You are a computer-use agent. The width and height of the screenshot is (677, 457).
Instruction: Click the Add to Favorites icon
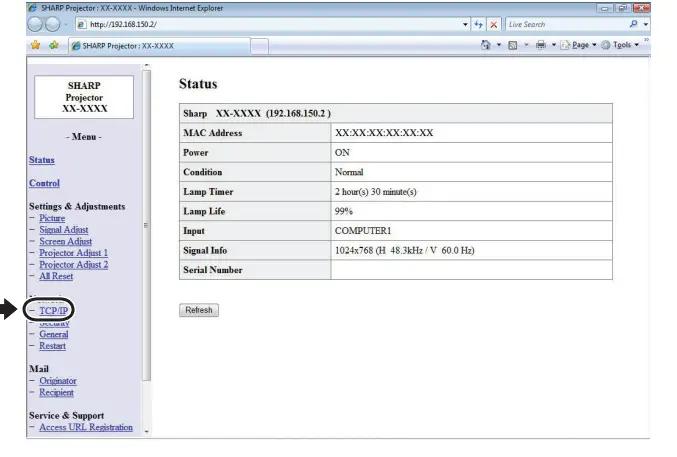(51, 46)
